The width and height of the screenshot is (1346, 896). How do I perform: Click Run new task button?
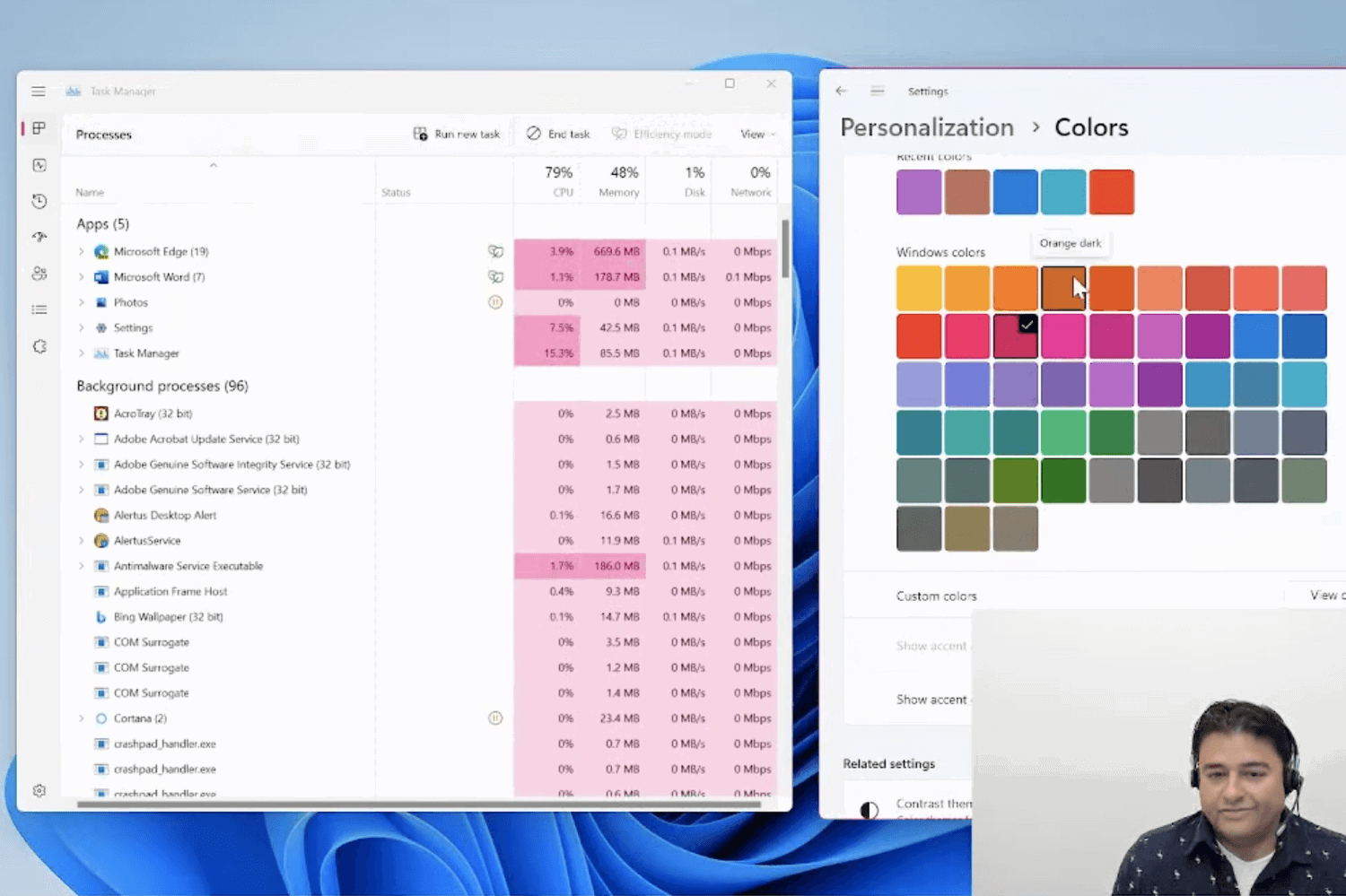point(456,135)
